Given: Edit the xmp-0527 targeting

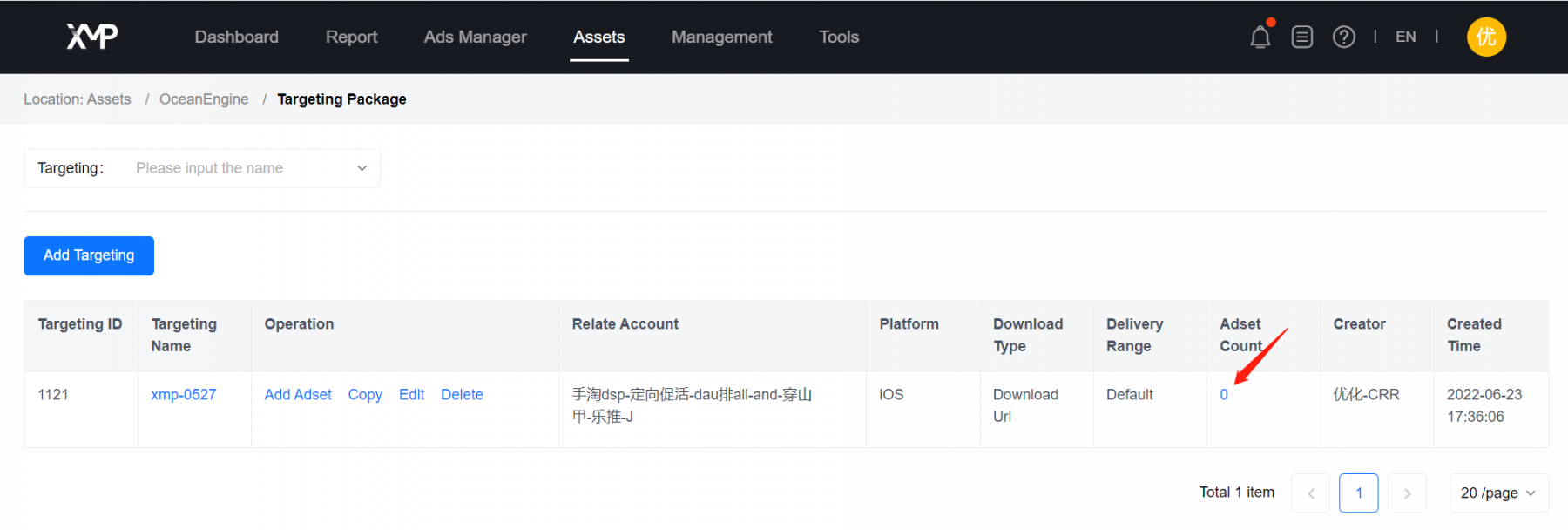Looking at the screenshot, I should [411, 395].
